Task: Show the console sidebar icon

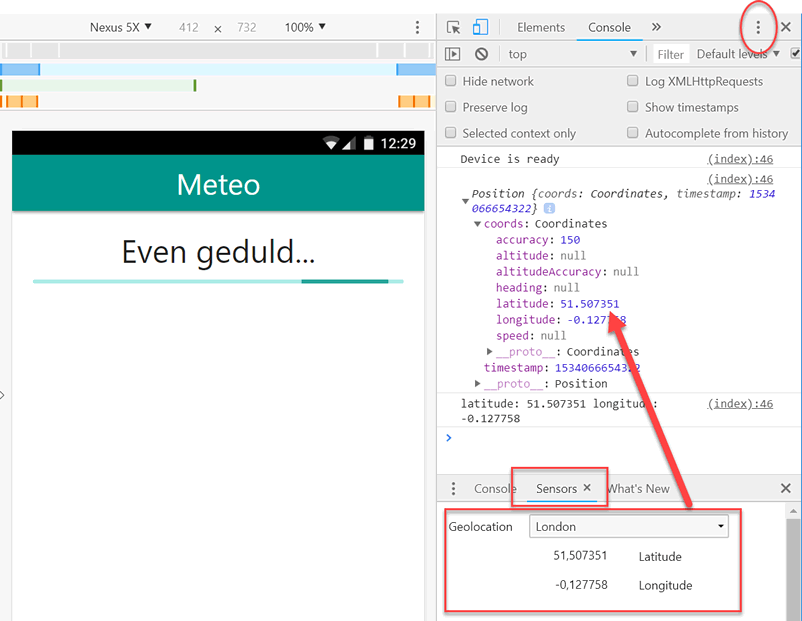Action: tap(453, 54)
